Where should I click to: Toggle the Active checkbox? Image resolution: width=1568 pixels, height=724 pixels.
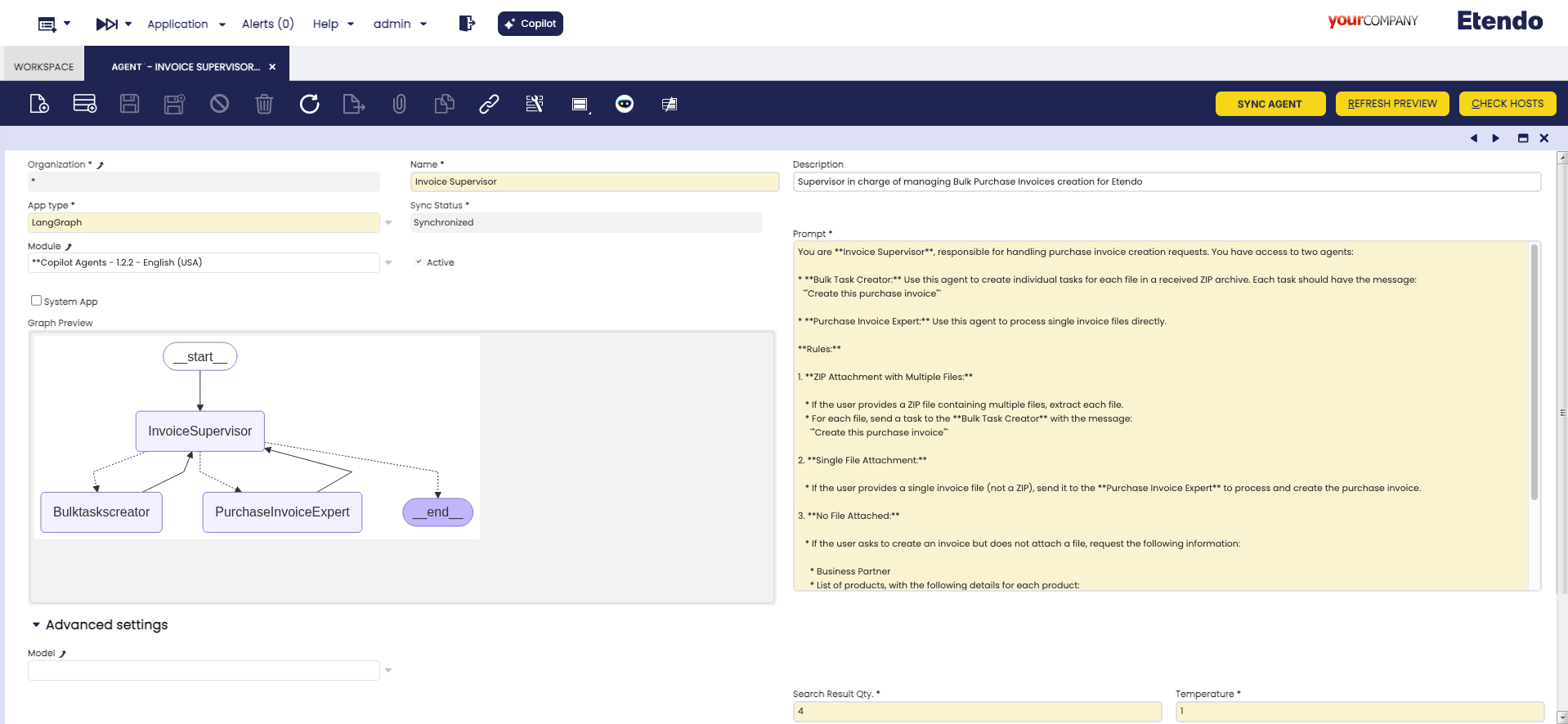click(x=419, y=262)
